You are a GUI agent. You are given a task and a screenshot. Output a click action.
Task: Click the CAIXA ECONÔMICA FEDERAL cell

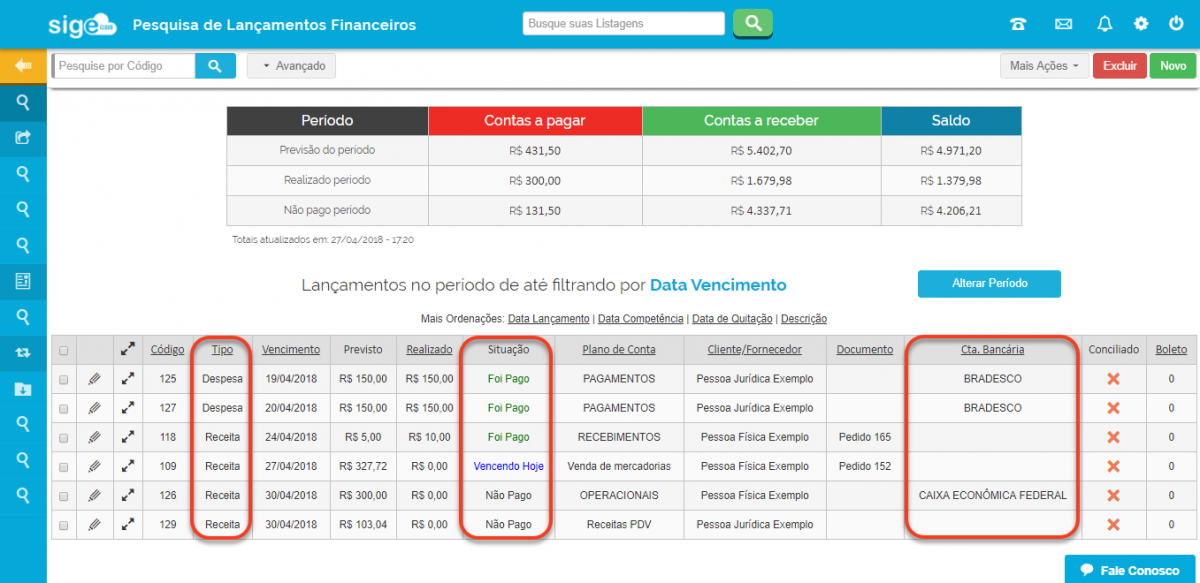(993, 495)
